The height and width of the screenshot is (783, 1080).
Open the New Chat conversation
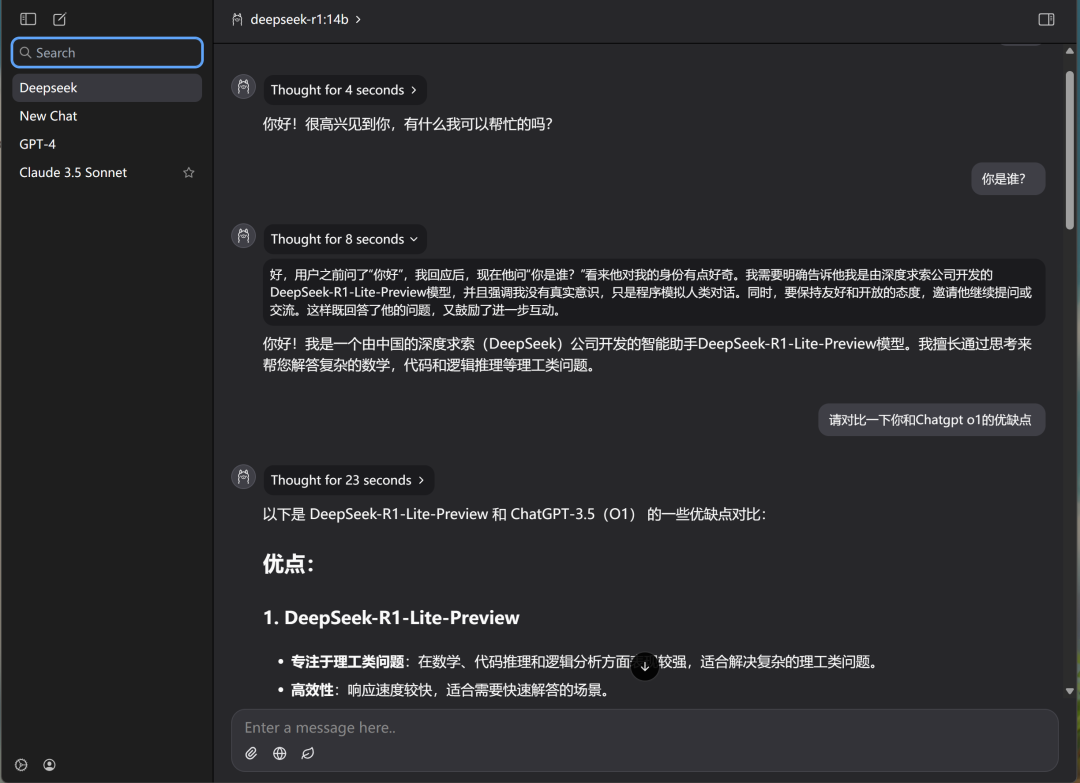[x=107, y=116]
